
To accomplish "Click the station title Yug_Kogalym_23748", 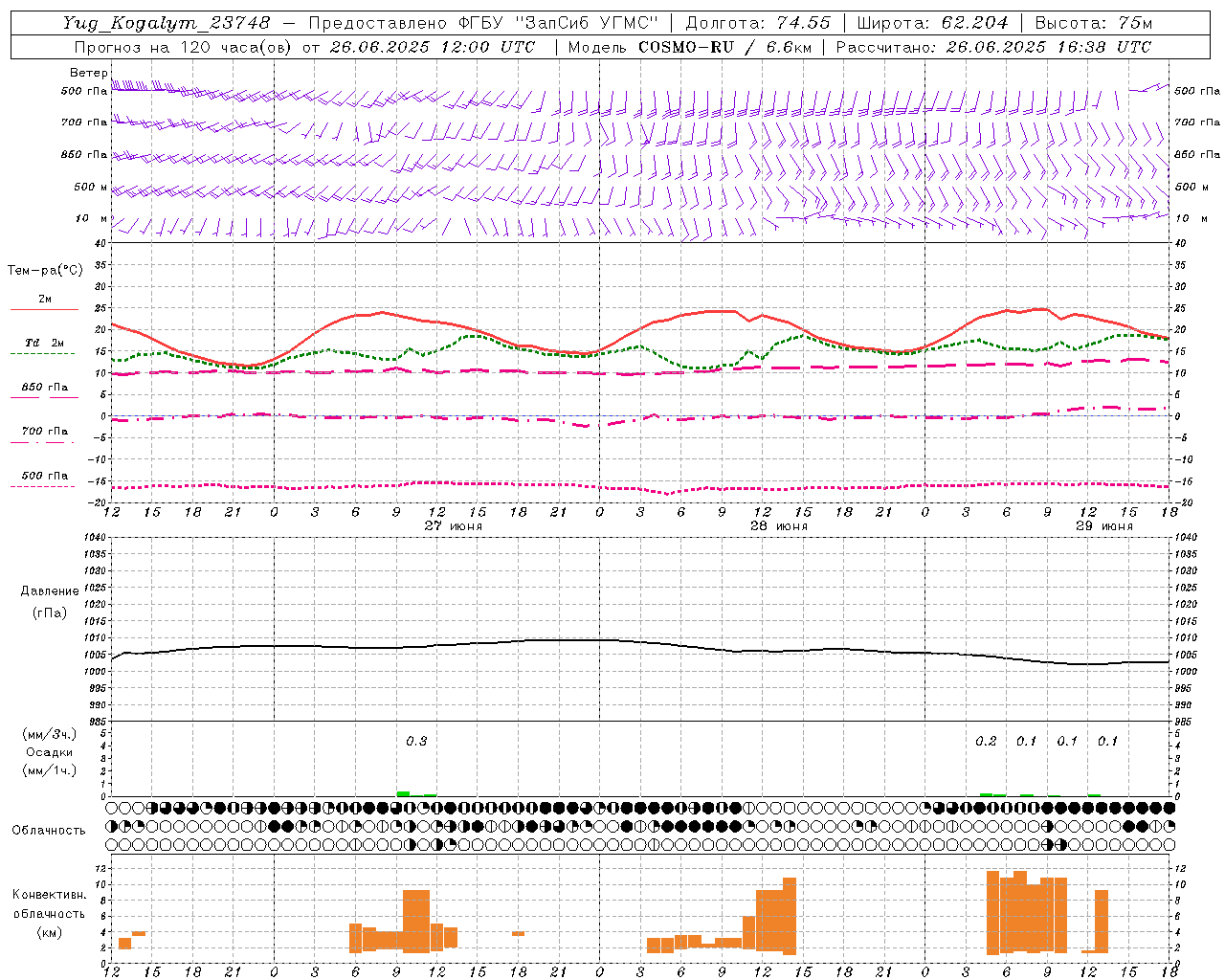I will tap(167, 23).
